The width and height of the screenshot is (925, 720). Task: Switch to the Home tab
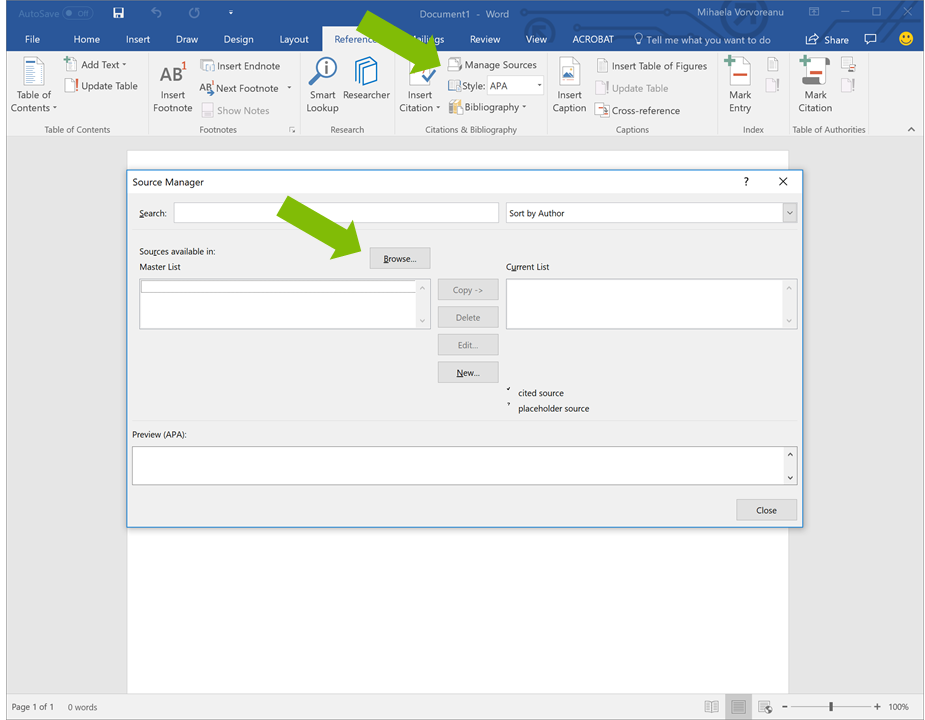click(x=86, y=39)
